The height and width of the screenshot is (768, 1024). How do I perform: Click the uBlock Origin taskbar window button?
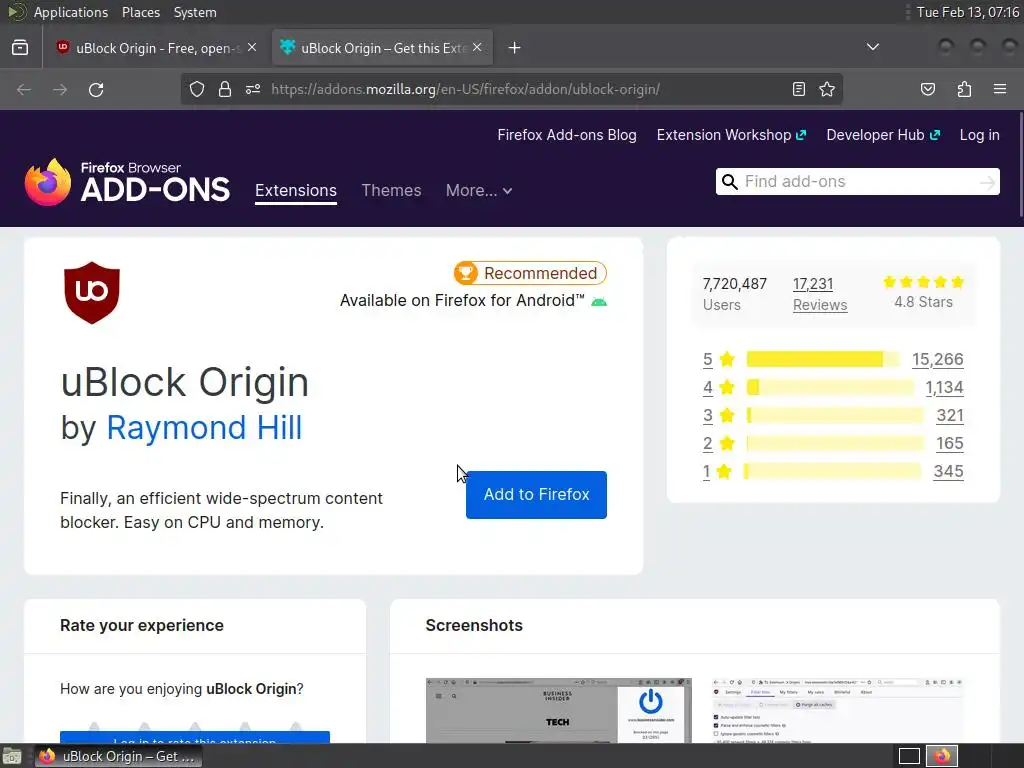pyautogui.click(x=118, y=756)
